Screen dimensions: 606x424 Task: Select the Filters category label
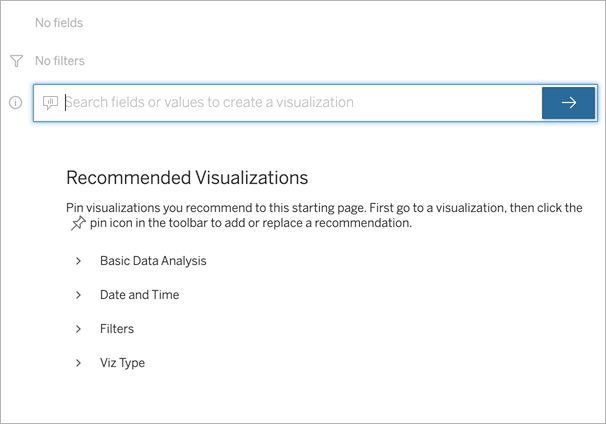(x=116, y=329)
